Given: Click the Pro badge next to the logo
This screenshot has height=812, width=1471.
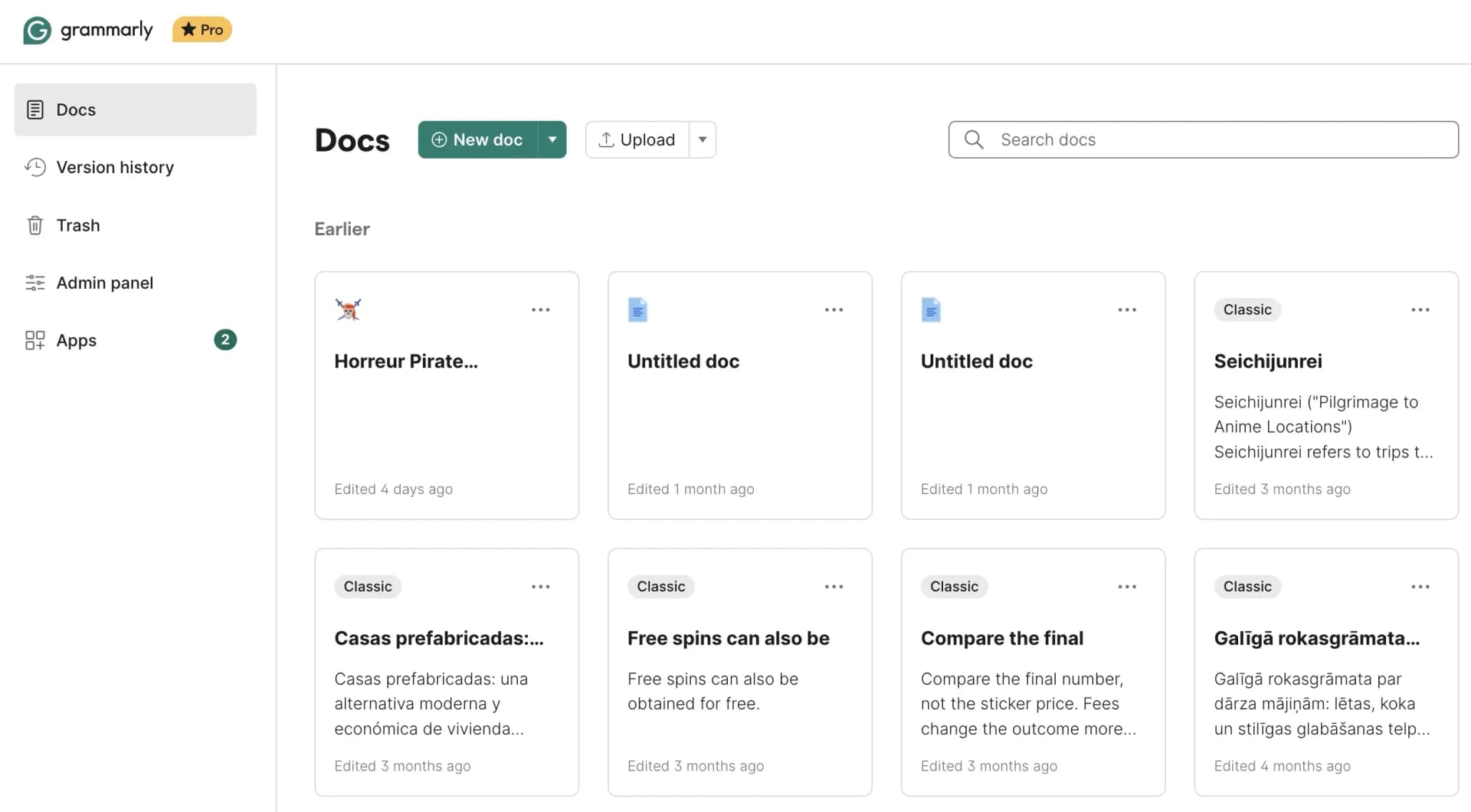Looking at the screenshot, I should coord(201,29).
